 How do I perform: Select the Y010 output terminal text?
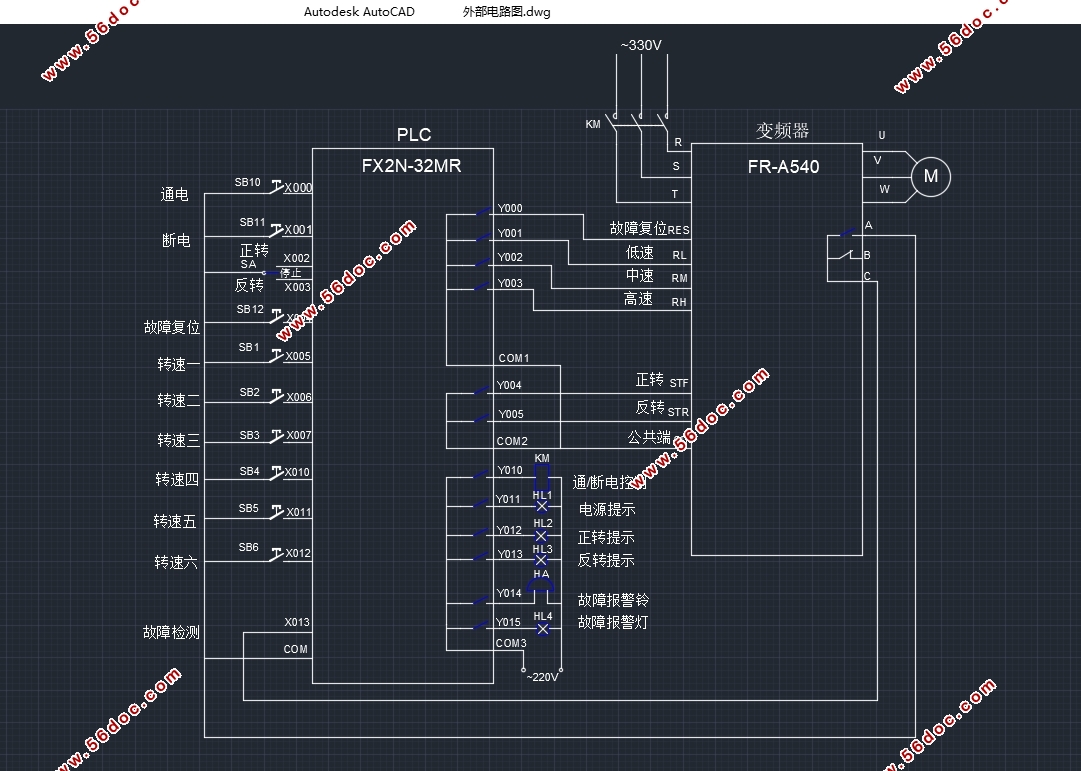(x=510, y=470)
